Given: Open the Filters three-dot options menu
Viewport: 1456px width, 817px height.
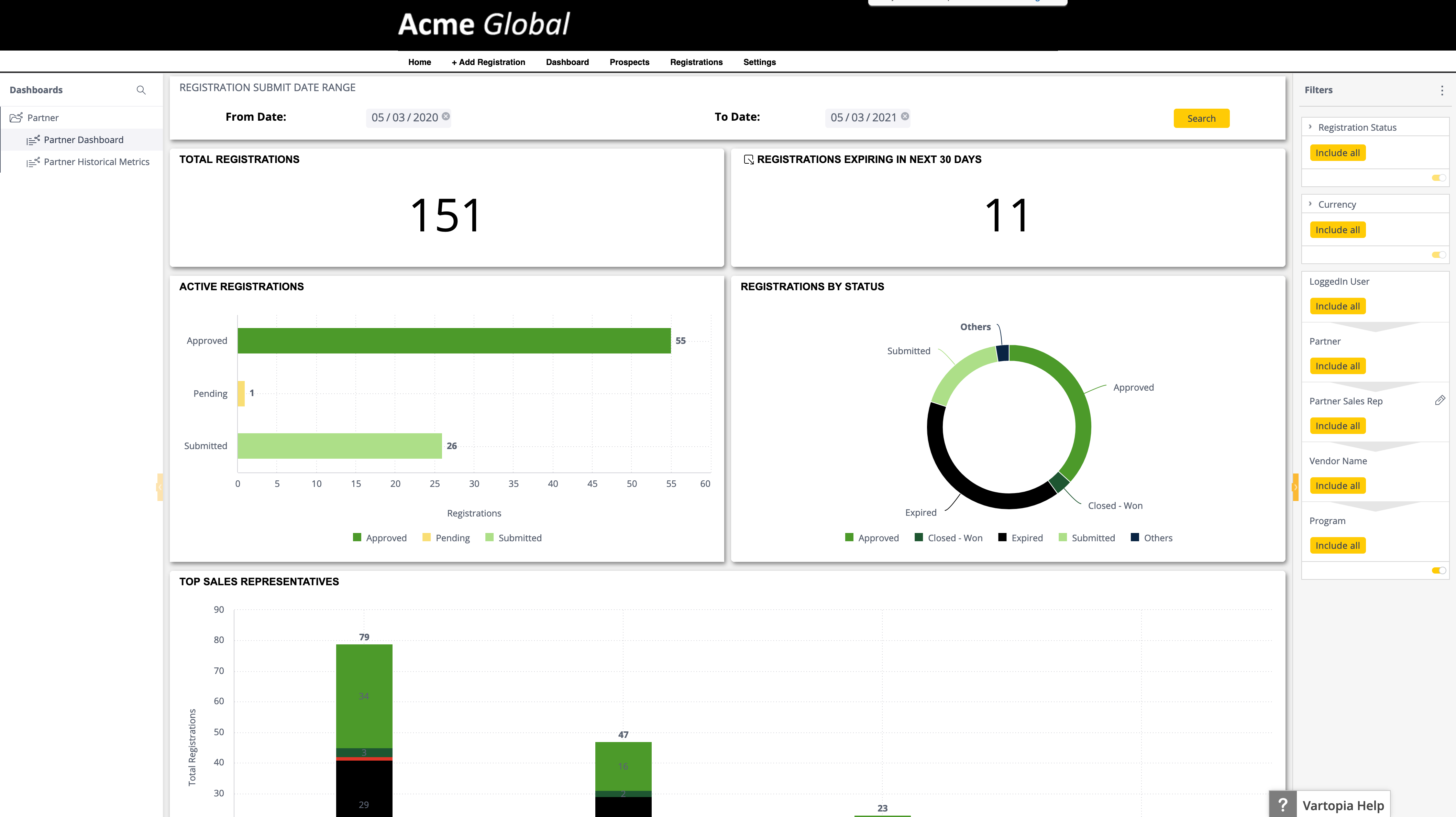Looking at the screenshot, I should click(1442, 90).
